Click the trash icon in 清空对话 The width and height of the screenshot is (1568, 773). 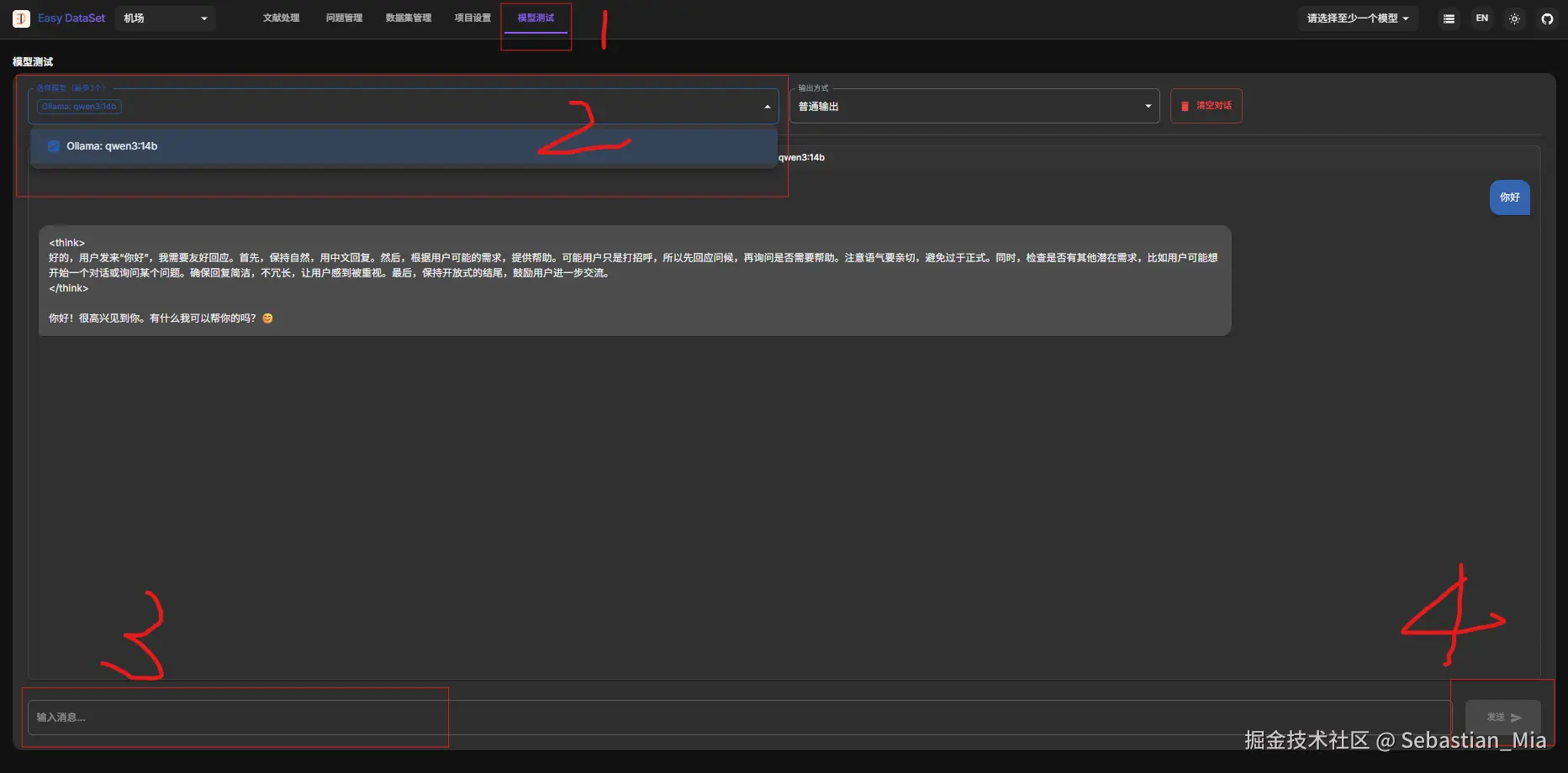(x=1185, y=106)
